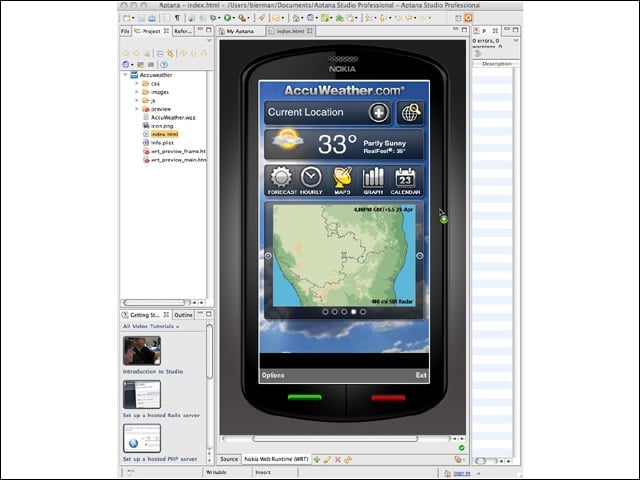The image size is (640, 480).
Task: Tap the GRAPH bar chart icon
Action: point(373,181)
